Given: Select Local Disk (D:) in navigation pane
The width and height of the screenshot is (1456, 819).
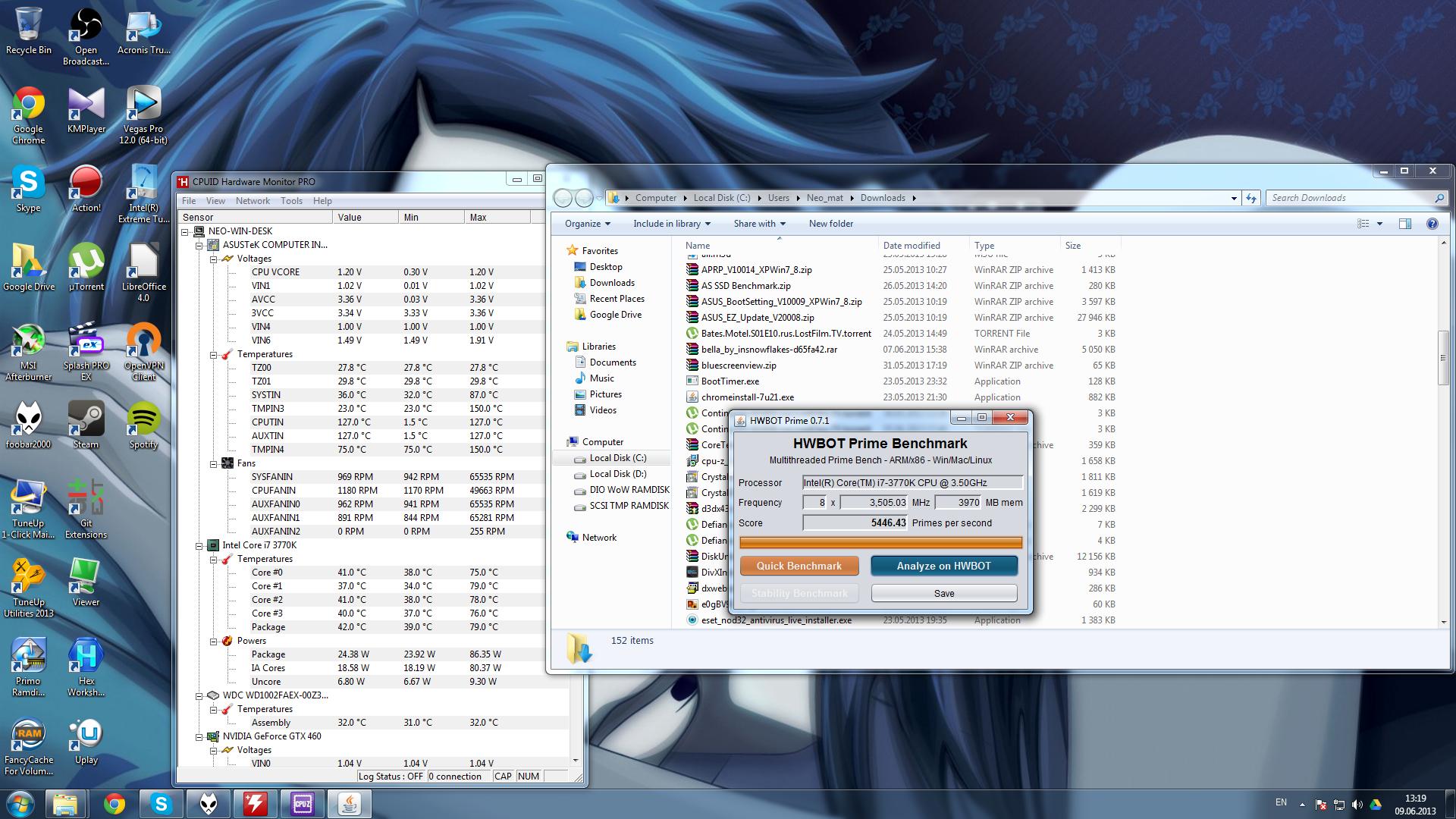Looking at the screenshot, I should click(618, 474).
